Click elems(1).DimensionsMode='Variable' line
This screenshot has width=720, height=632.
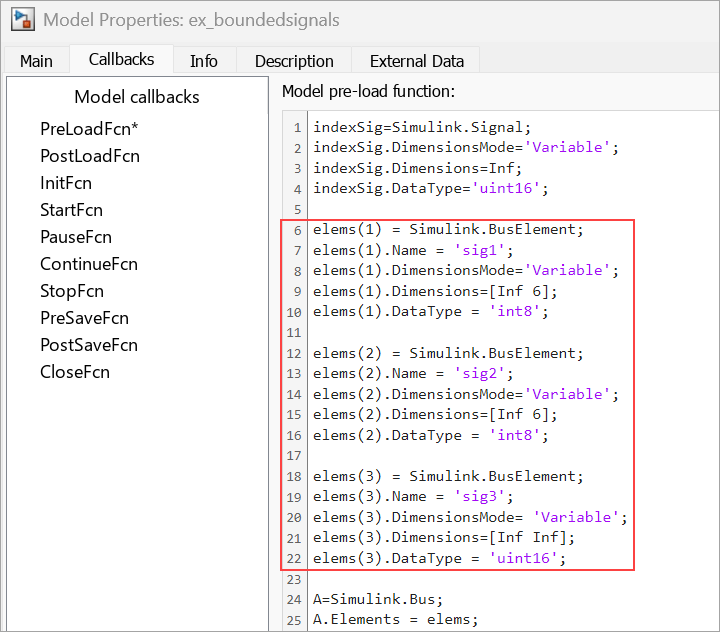[466, 271]
